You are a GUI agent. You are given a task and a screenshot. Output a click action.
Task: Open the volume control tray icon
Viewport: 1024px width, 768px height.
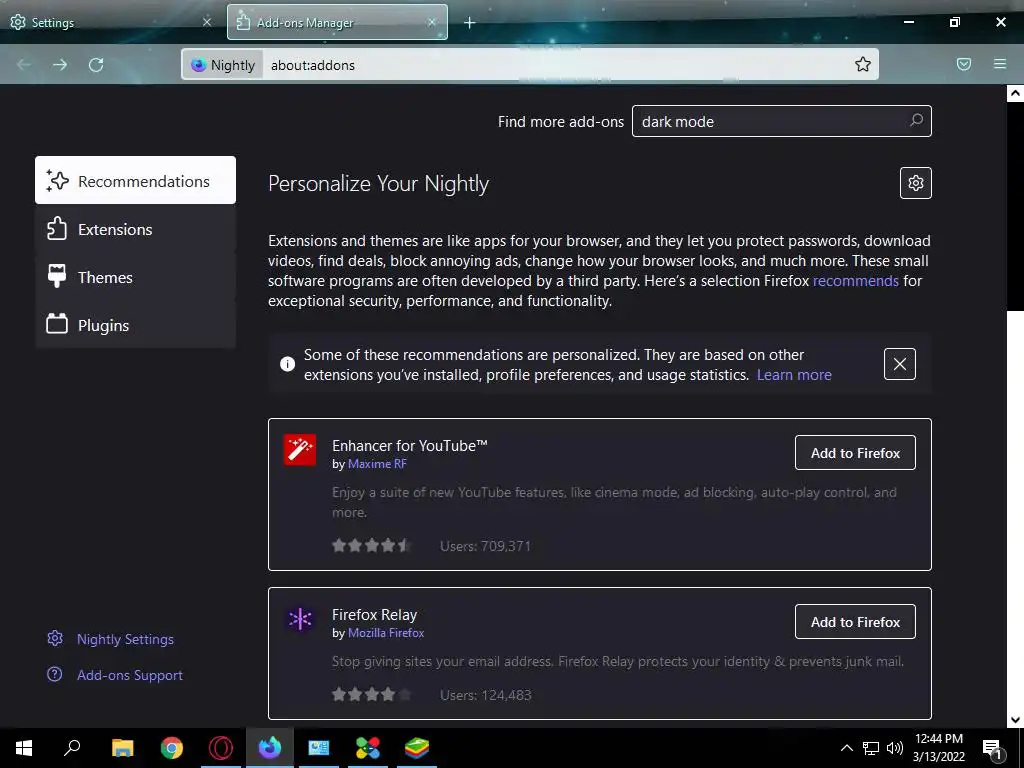[x=895, y=748]
